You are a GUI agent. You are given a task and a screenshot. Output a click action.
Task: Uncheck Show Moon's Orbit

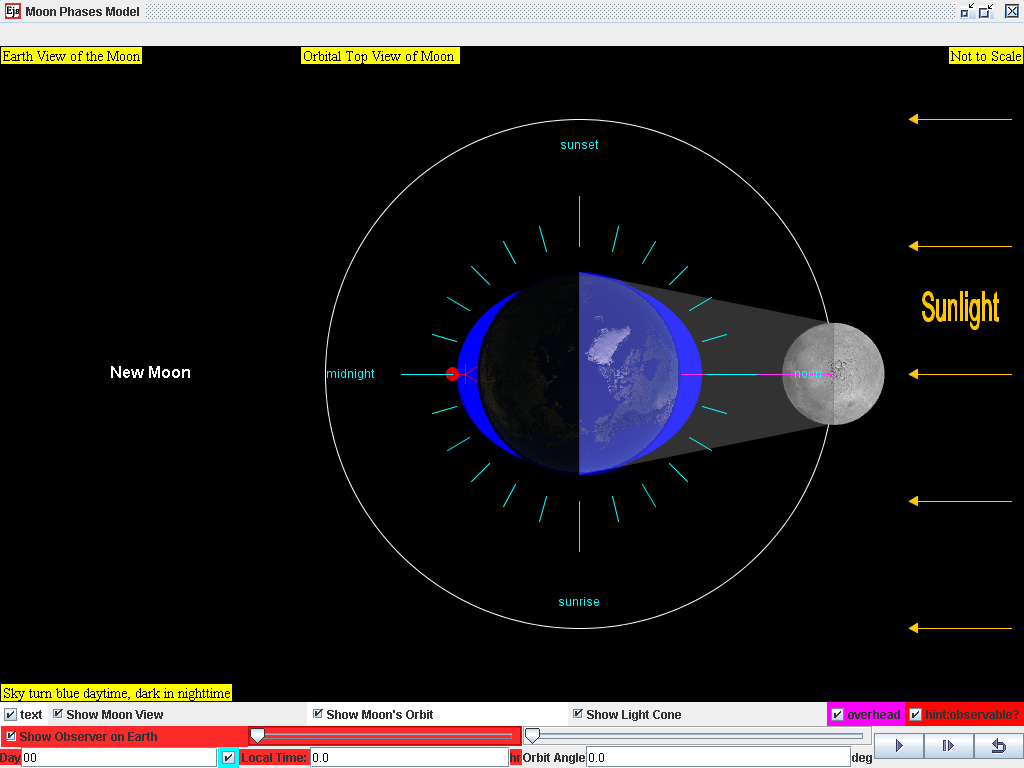pos(318,714)
